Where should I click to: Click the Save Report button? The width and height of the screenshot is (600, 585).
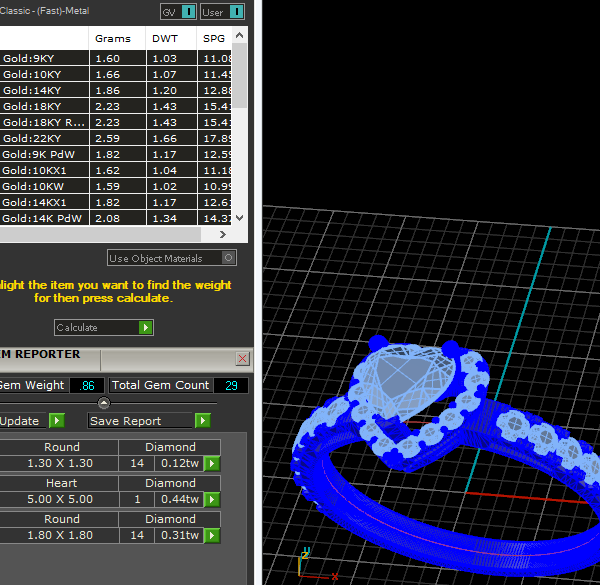(139, 421)
